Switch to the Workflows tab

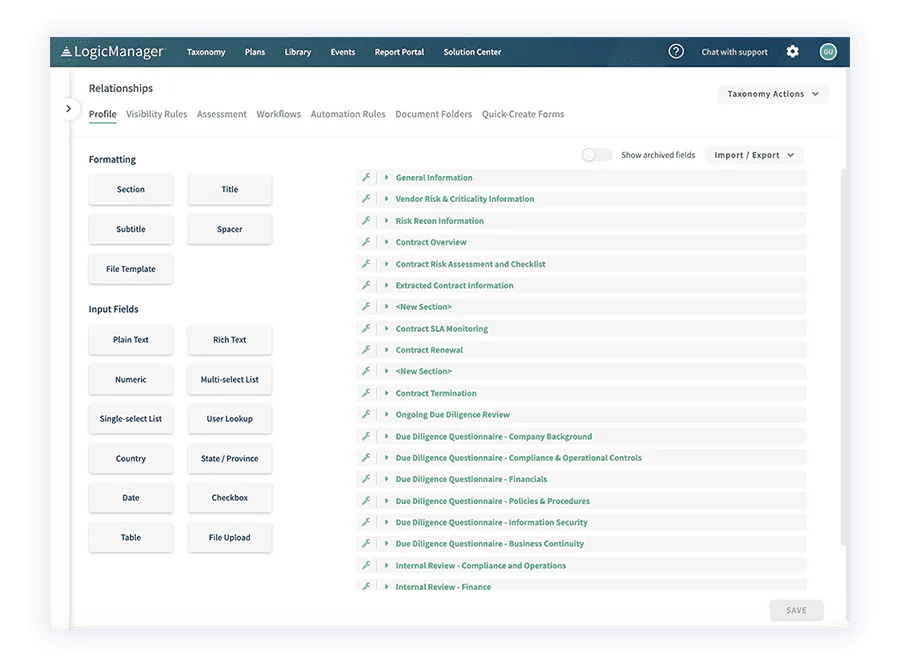[x=278, y=114]
